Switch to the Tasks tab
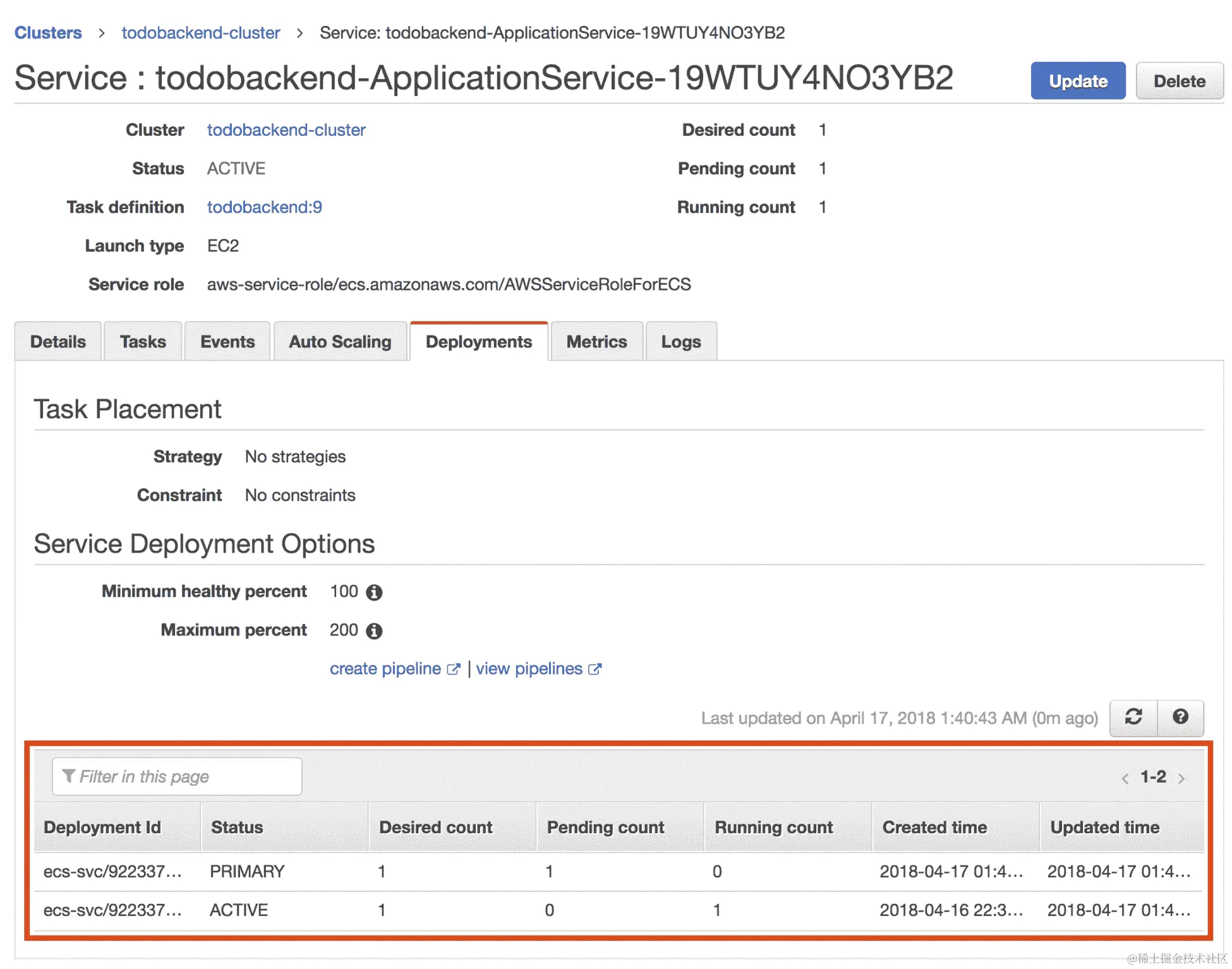 pos(143,342)
